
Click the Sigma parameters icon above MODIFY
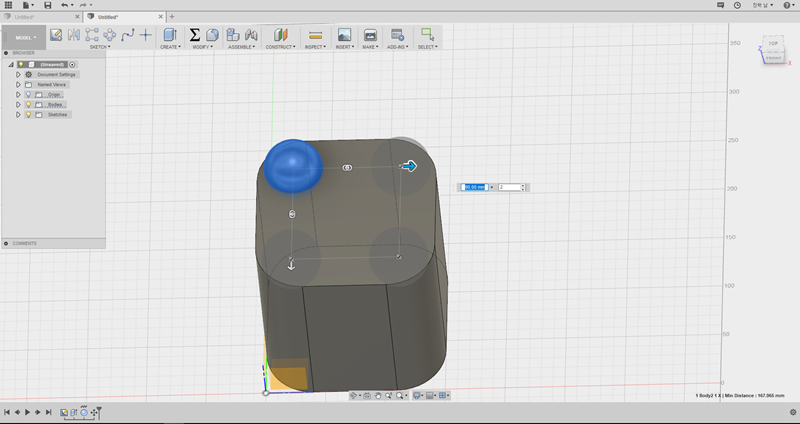click(195, 35)
